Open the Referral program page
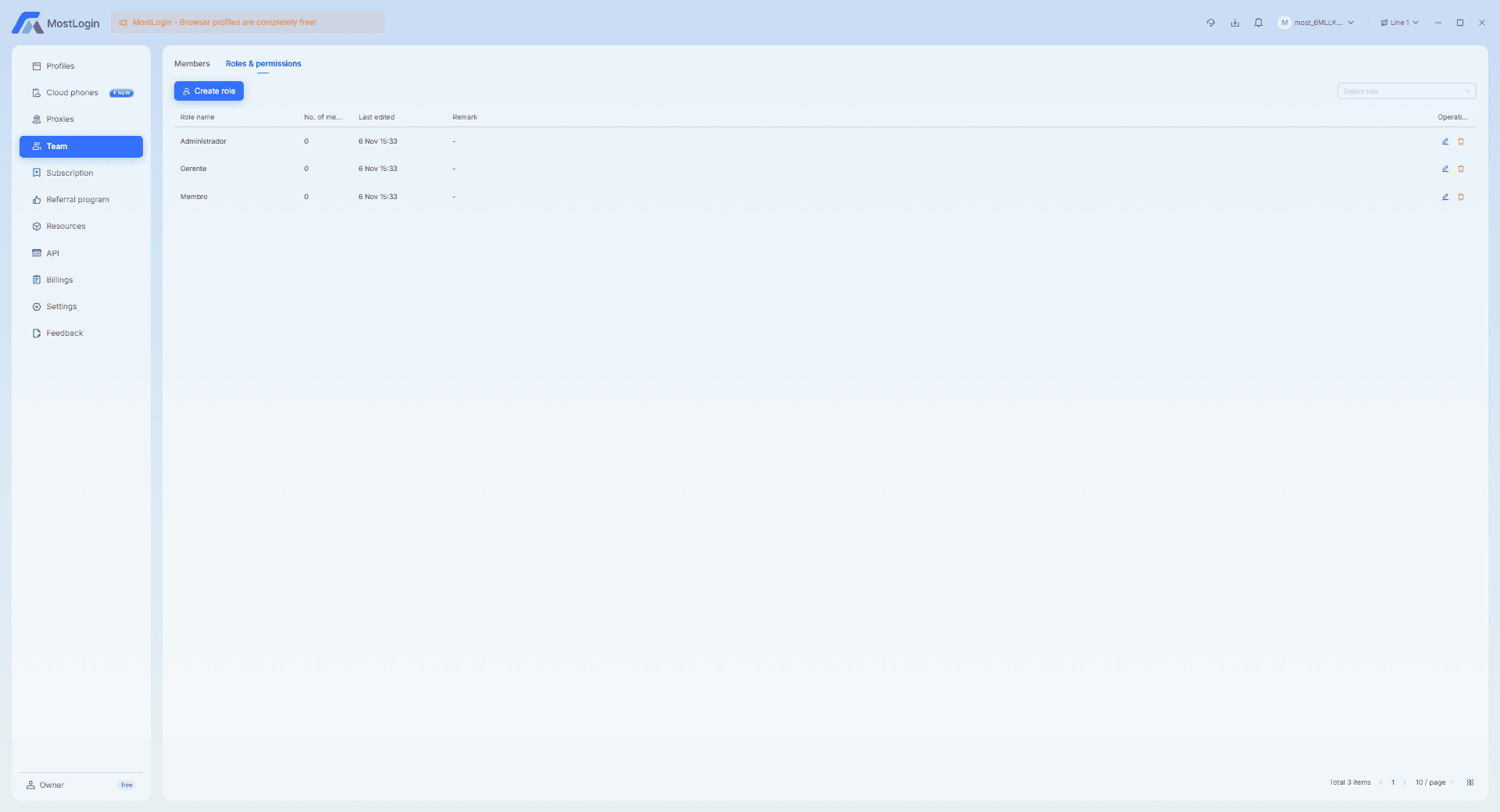Viewport: 1500px width, 812px height. click(77, 200)
